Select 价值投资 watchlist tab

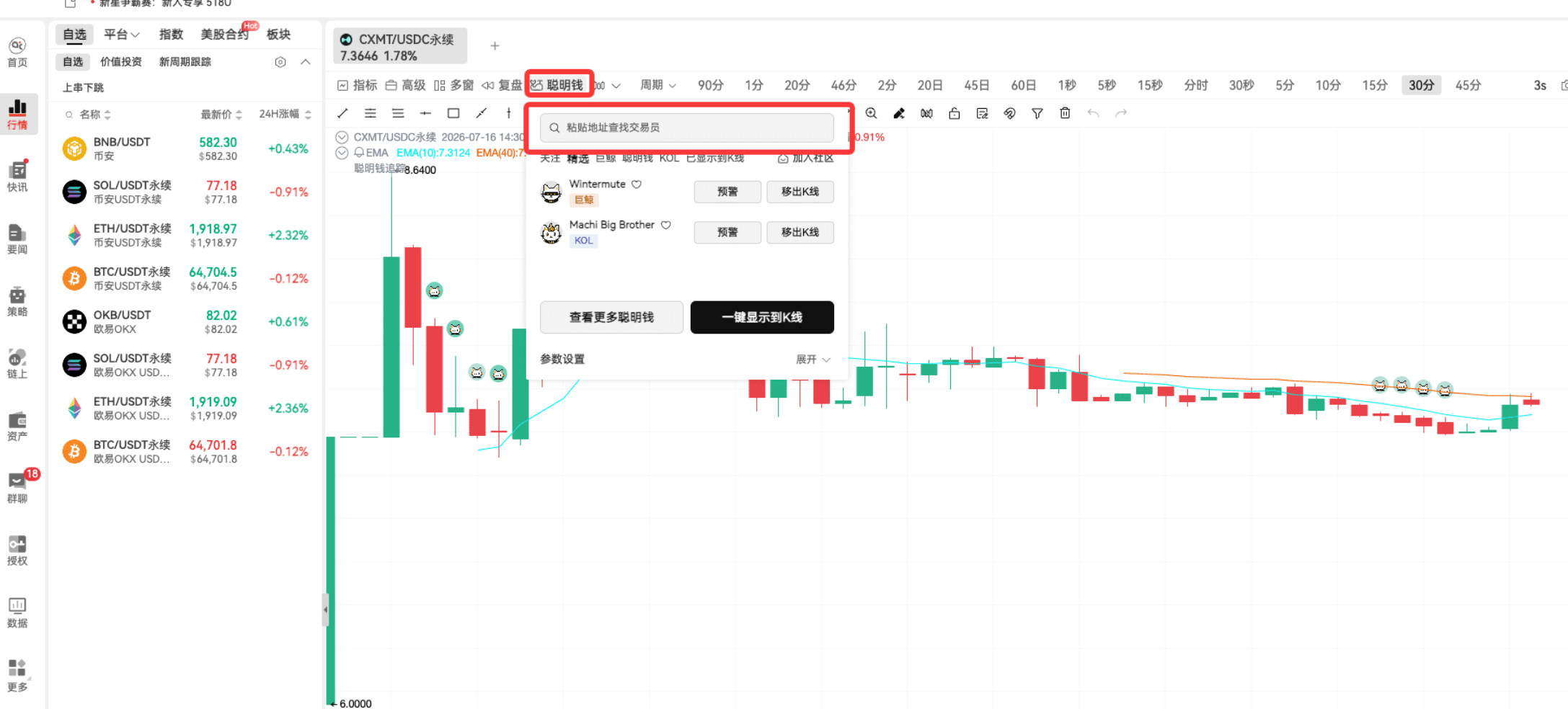click(x=121, y=62)
